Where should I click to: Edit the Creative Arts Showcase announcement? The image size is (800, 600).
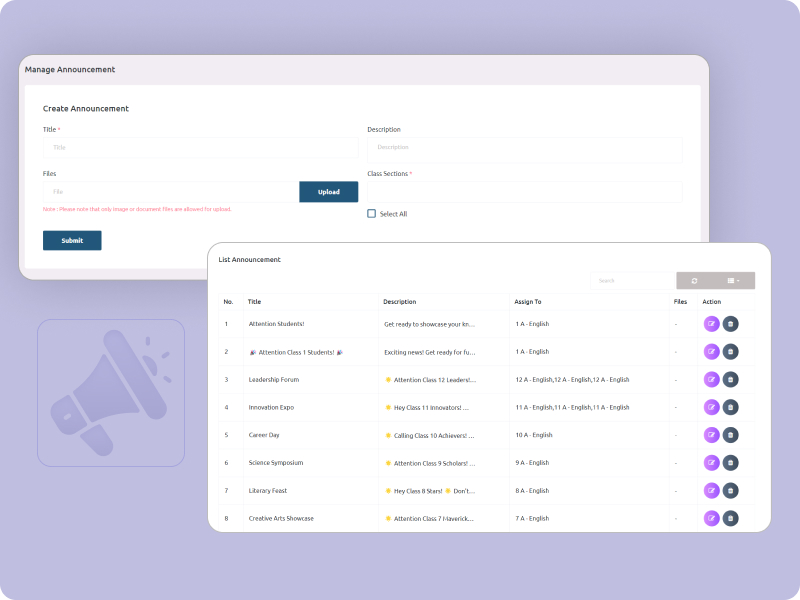click(x=711, y=518)
